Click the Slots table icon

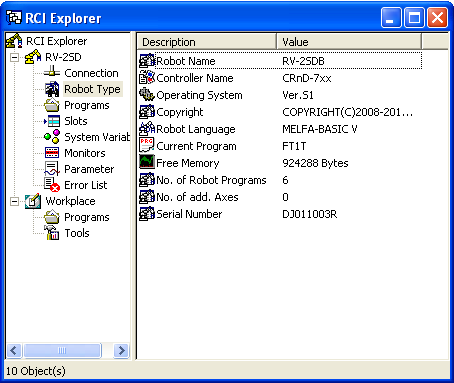coord(52,121)
